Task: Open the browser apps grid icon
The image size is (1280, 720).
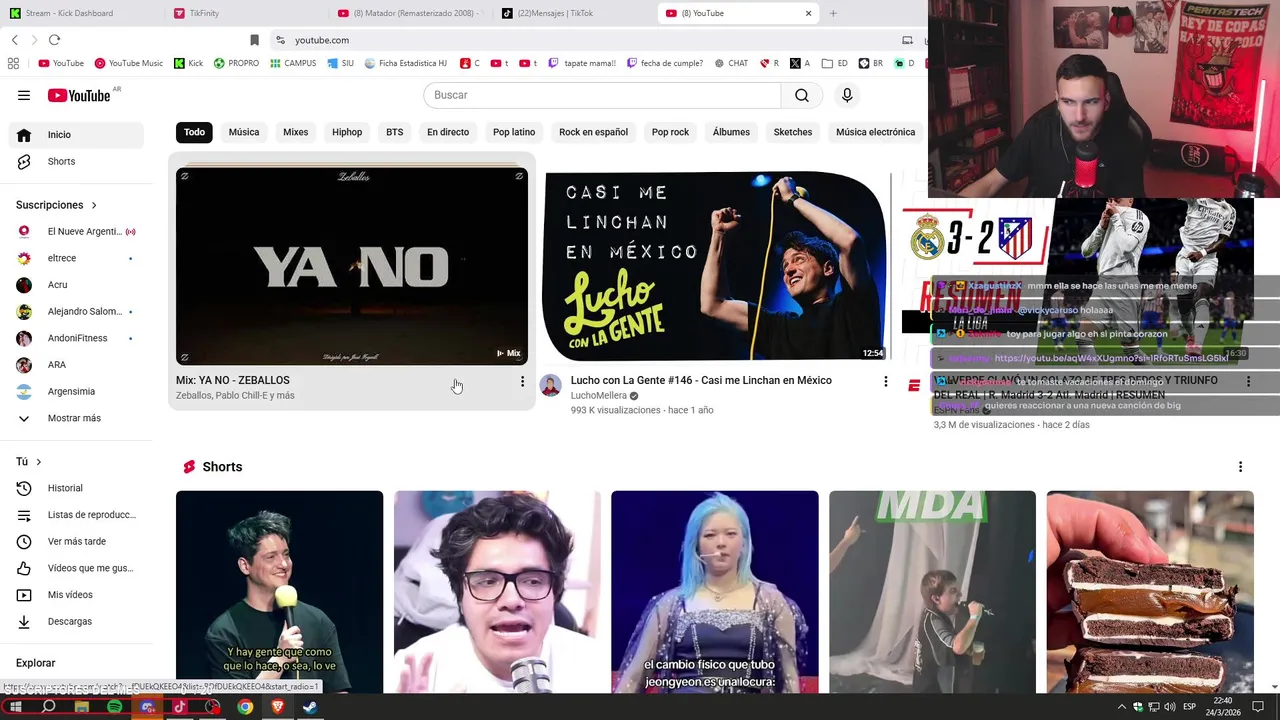Action: click(x=13, y=63)
